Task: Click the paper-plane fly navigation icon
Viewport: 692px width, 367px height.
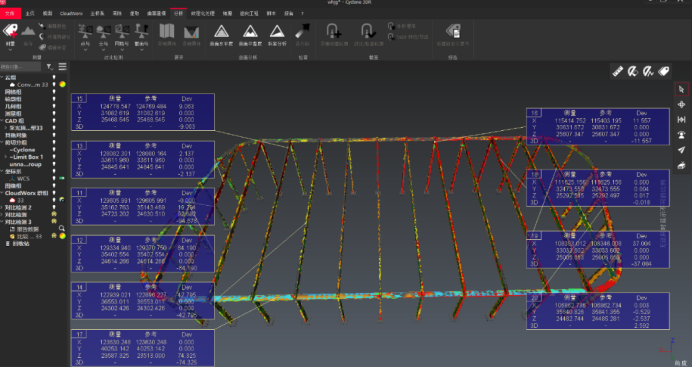Action: click(681, 150)
